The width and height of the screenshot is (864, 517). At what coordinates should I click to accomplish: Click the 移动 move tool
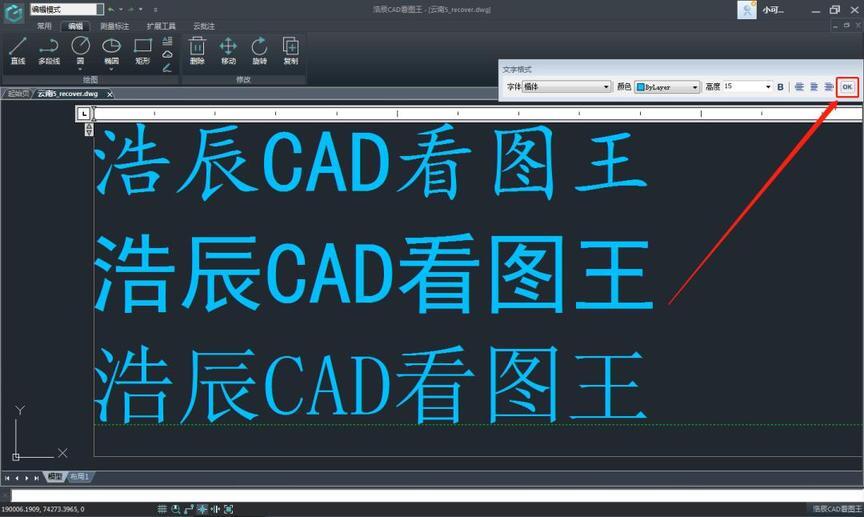coord(228,50)
